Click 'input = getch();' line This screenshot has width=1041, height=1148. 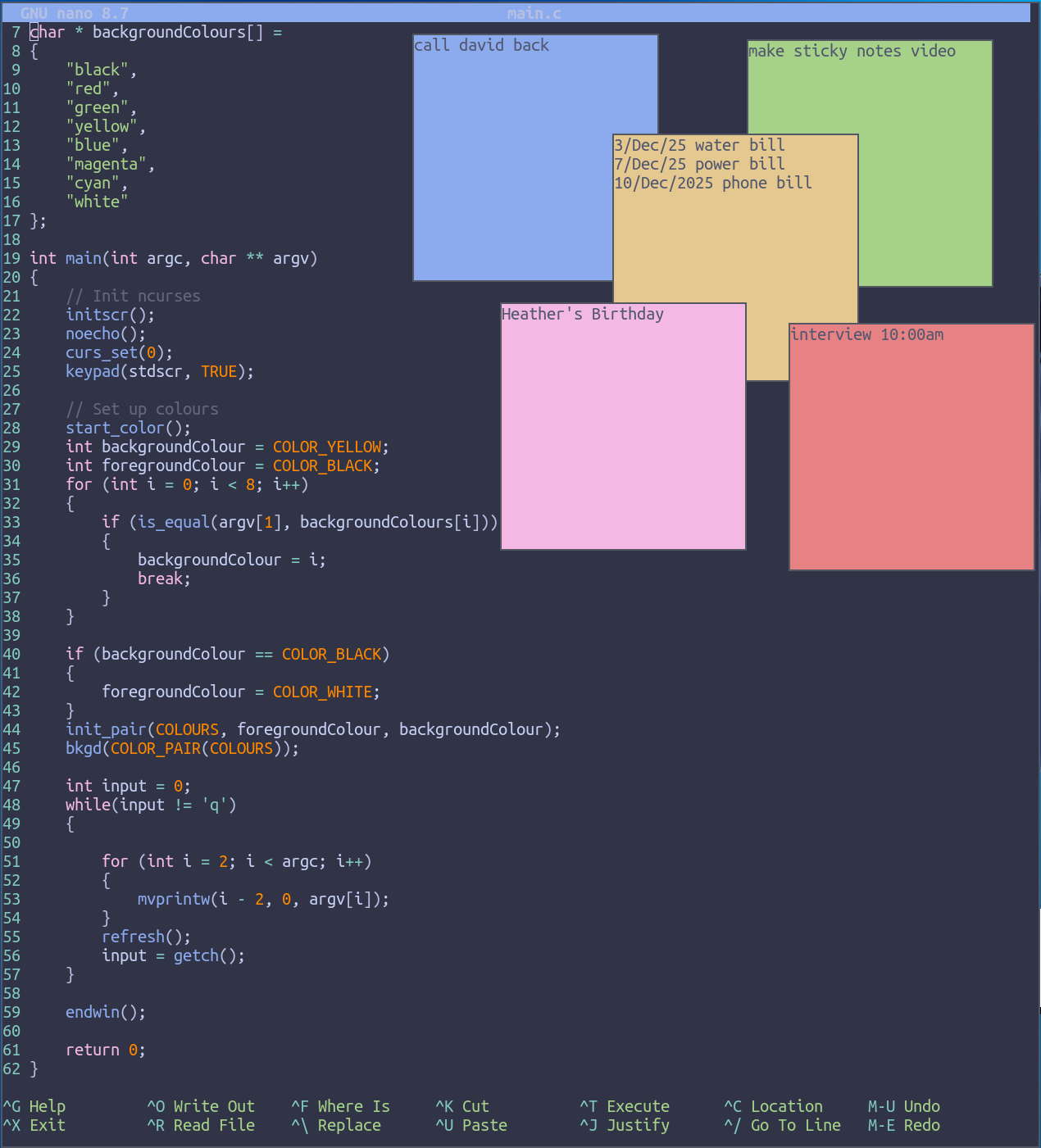click(174, 955)
